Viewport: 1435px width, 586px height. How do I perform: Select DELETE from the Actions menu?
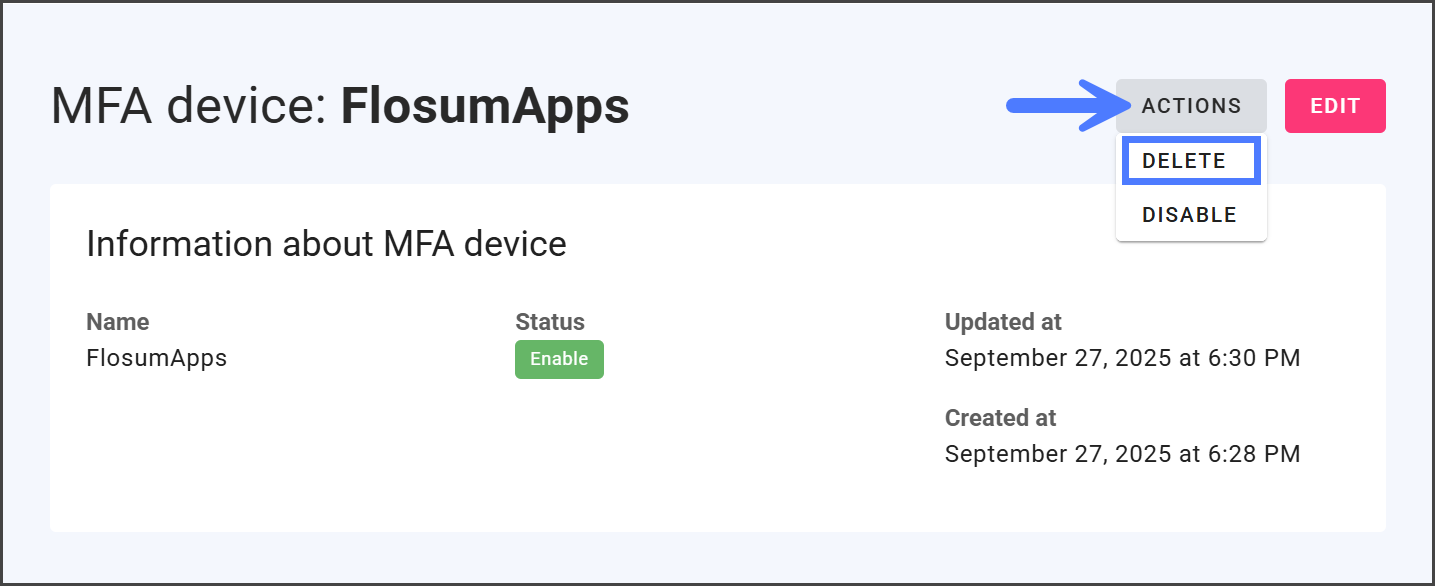pyautogui.click(x=1190, y=162)
